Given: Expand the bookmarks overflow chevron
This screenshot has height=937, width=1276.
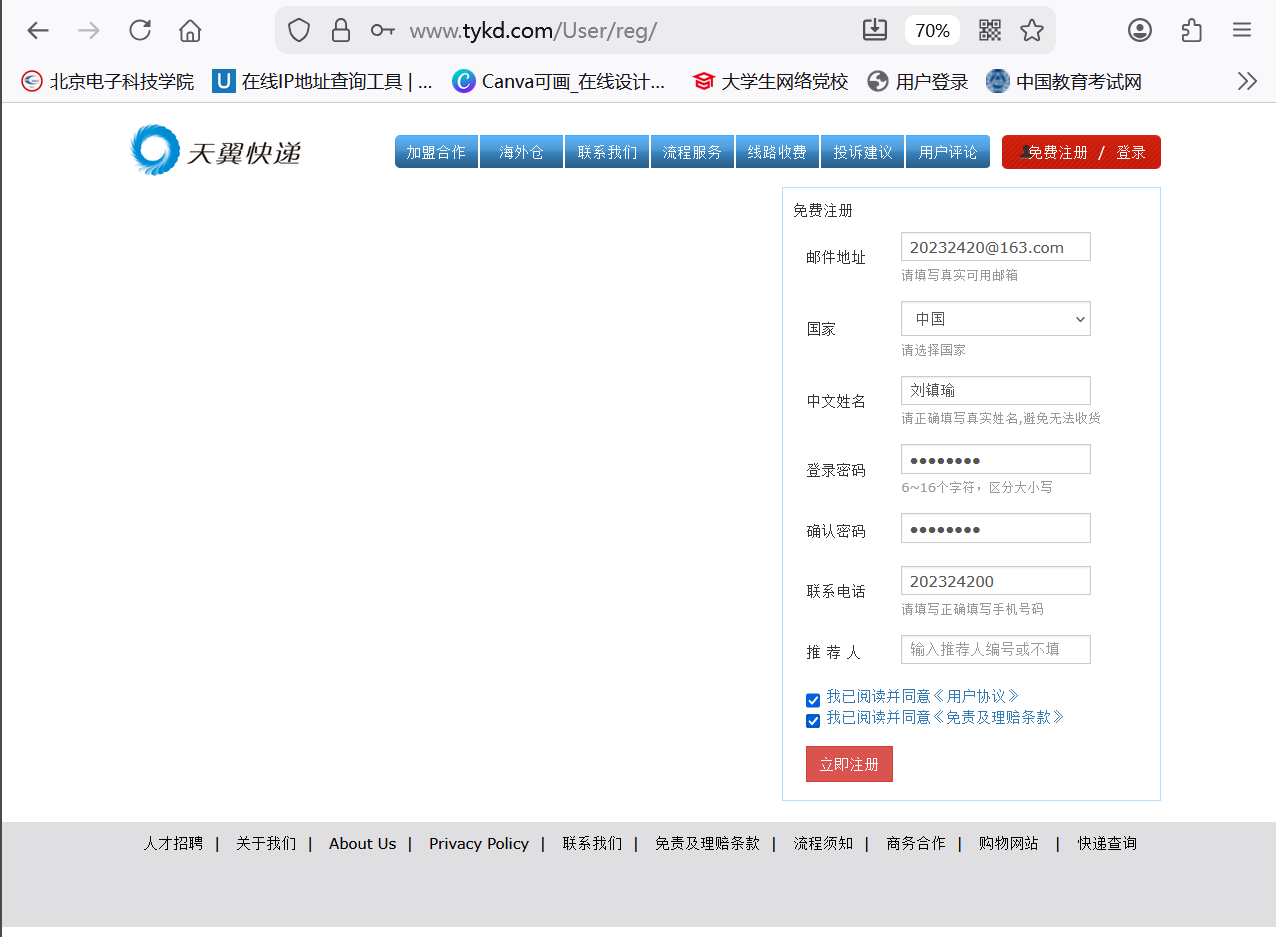Looking at the screenshot, I should point(1246,80).
